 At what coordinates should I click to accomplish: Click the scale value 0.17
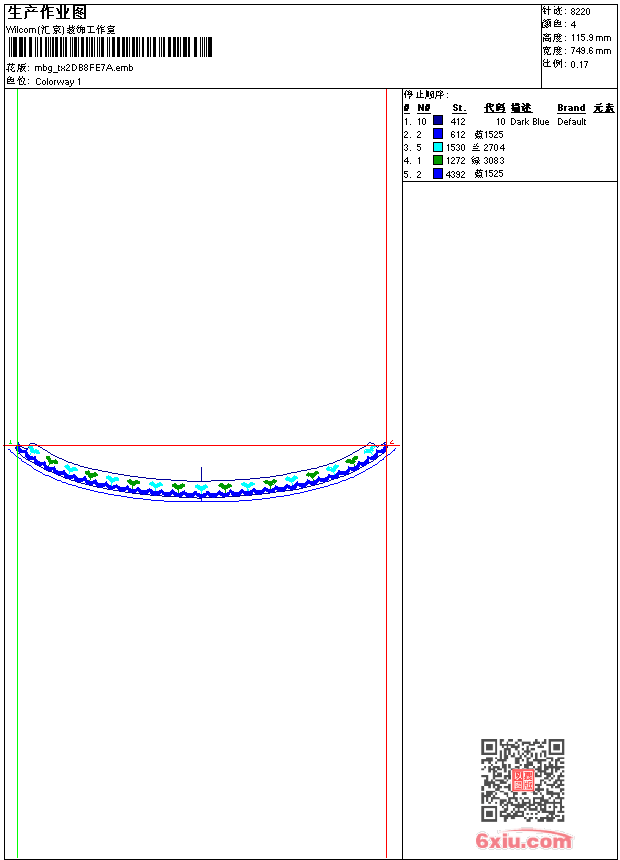[579, 64]
